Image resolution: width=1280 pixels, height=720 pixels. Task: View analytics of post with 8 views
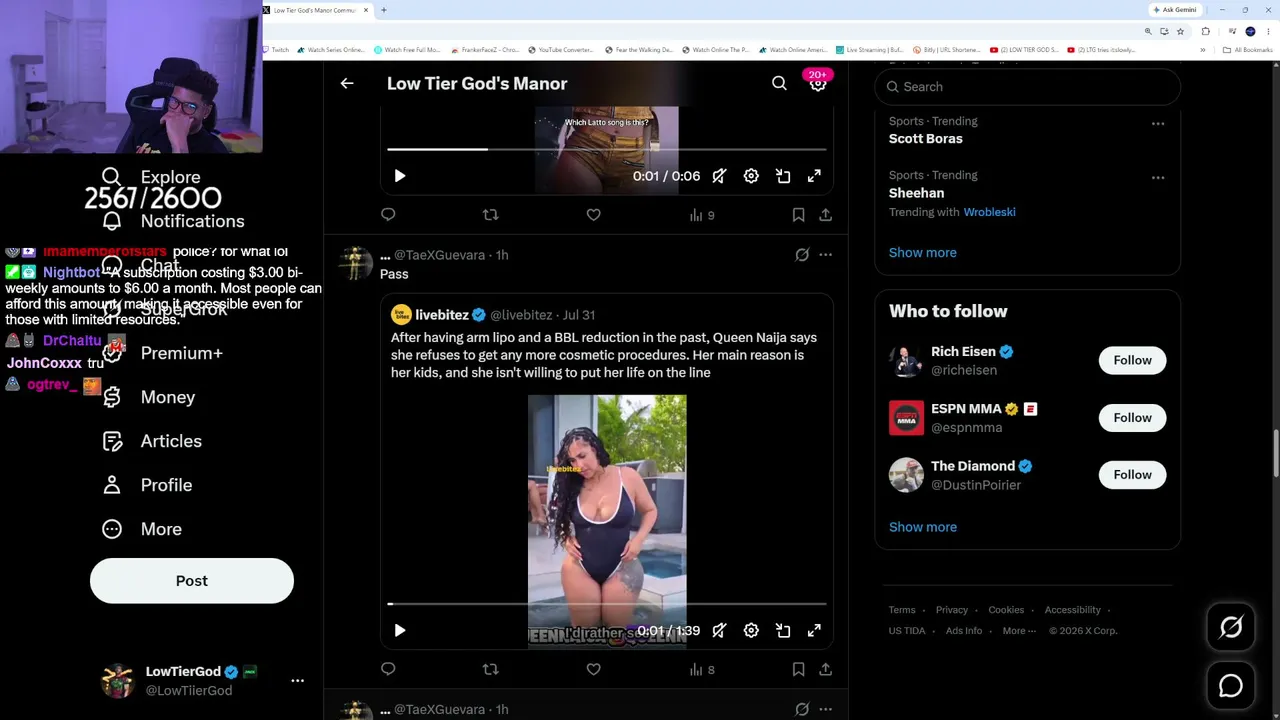point(701,669)
